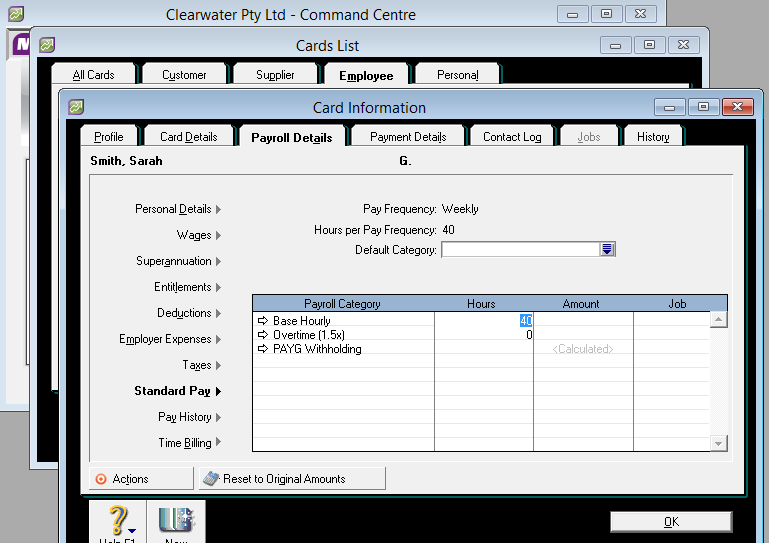Switch to the History tab
Screen dimensions: 769x543
click(x=653, y=137)
